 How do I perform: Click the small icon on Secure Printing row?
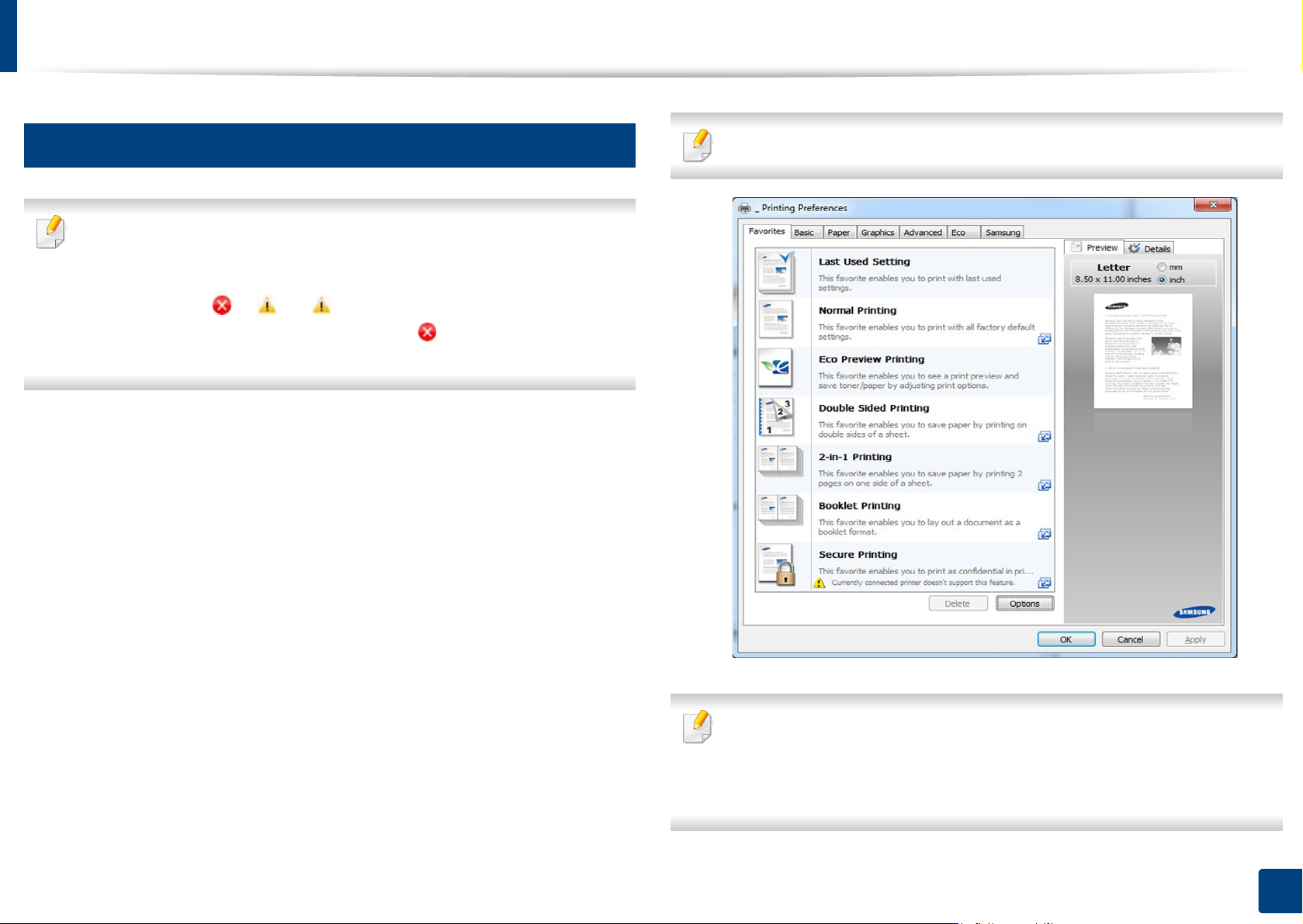1045,583
